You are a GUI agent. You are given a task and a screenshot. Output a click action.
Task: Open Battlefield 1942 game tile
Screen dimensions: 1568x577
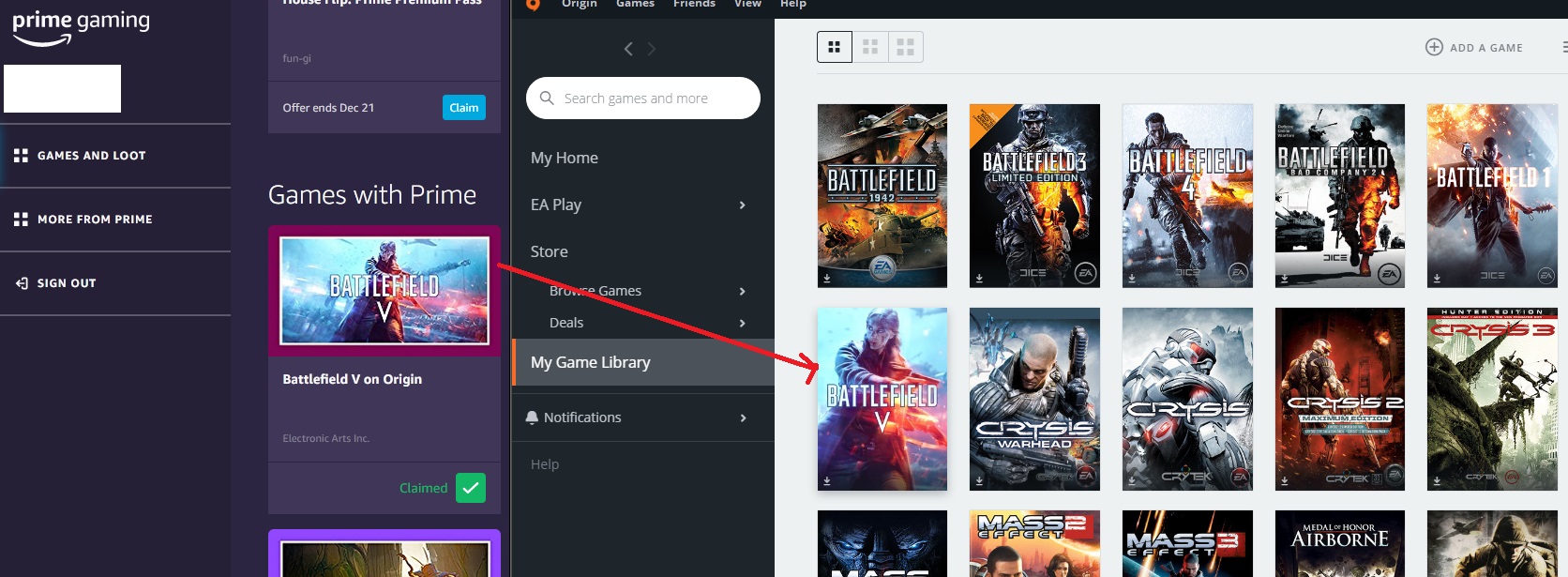[x=882, y=196]
